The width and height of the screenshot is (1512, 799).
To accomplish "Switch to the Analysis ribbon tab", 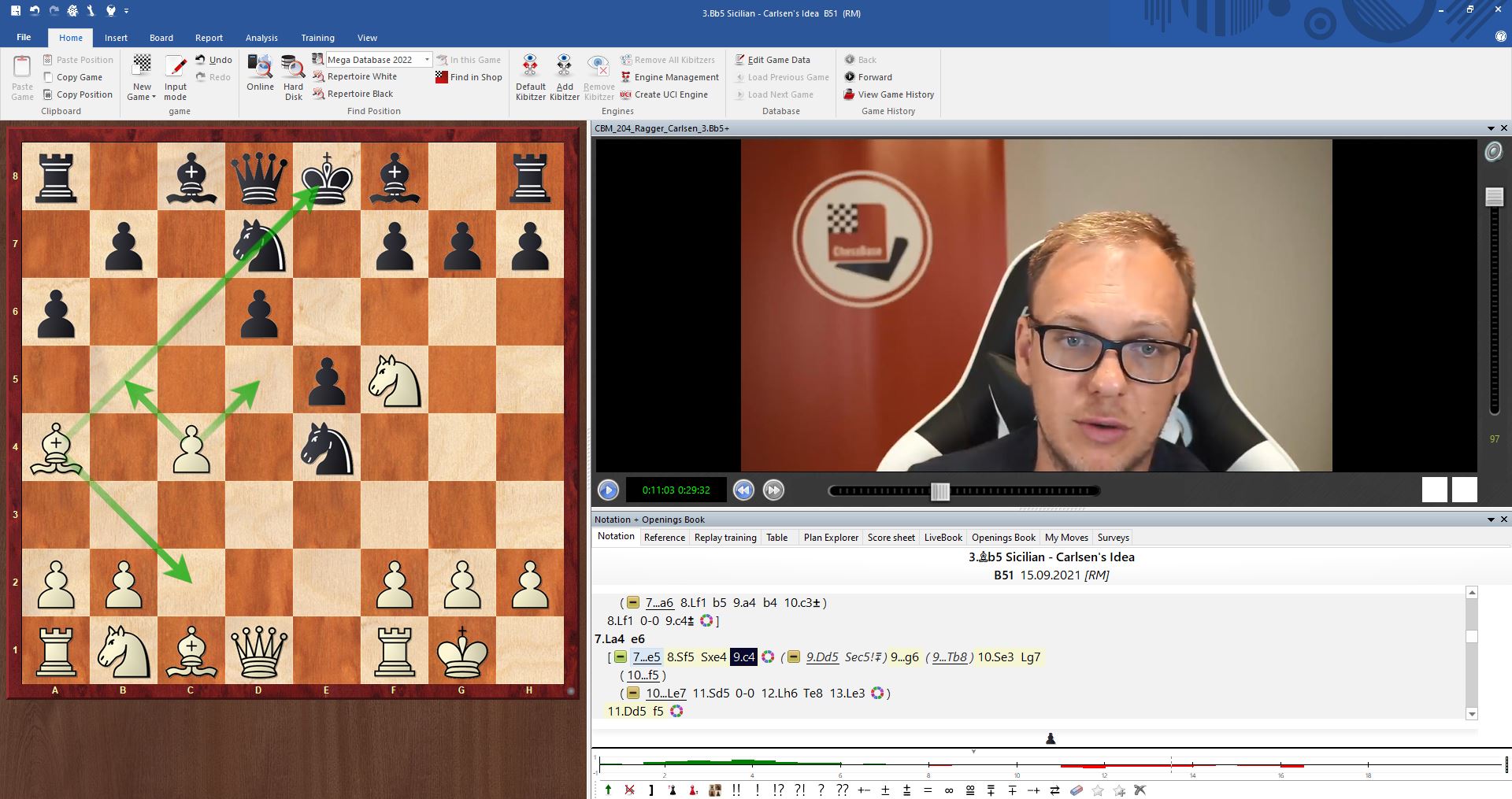I will pyautogui.click(x=261, y=38).
